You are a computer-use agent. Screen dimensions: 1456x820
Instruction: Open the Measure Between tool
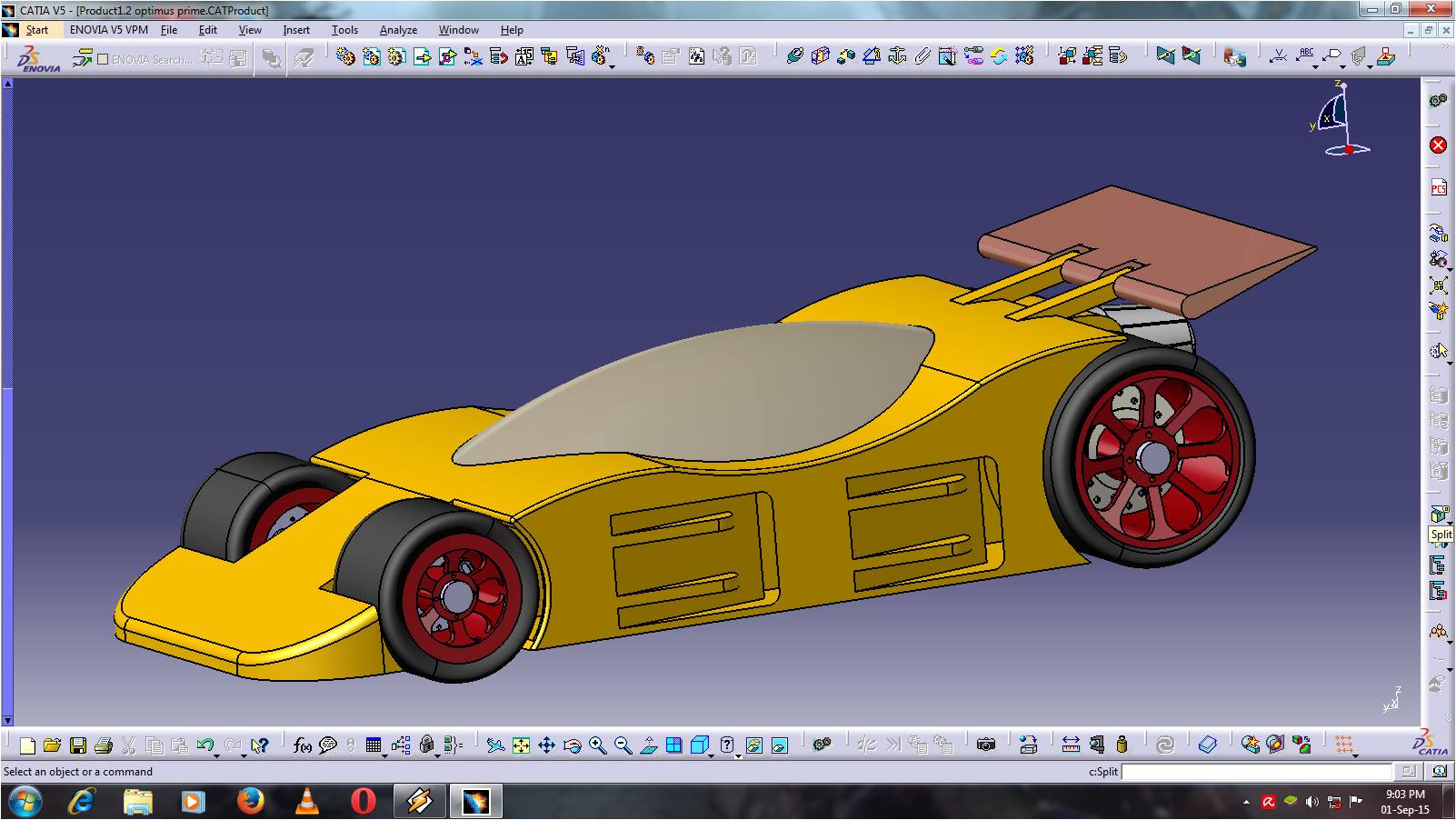coord(1071,745)
